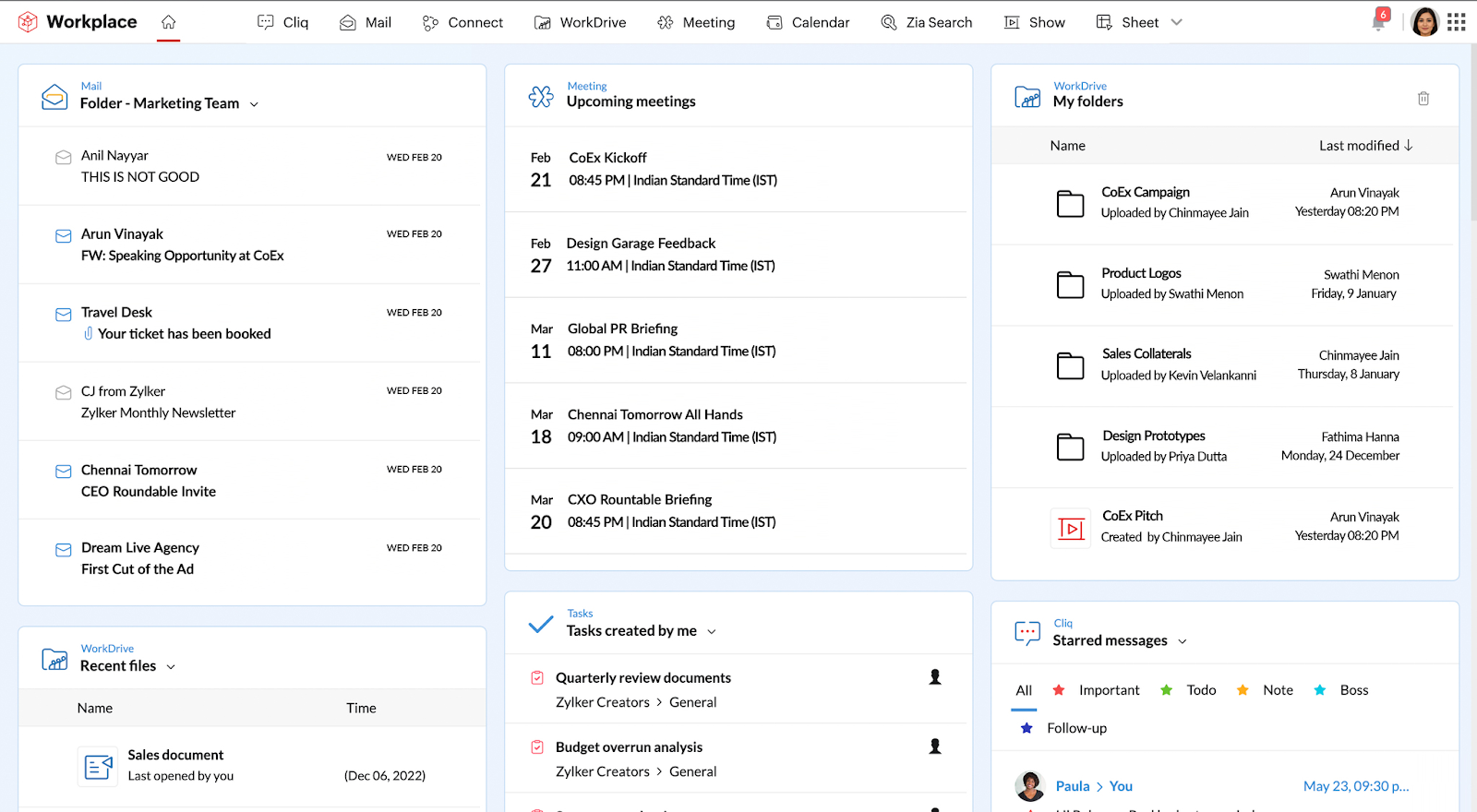The image size is (1477, 812).
Task: Click the Sales Collaterals folder icon
Action: point(1070,365)
